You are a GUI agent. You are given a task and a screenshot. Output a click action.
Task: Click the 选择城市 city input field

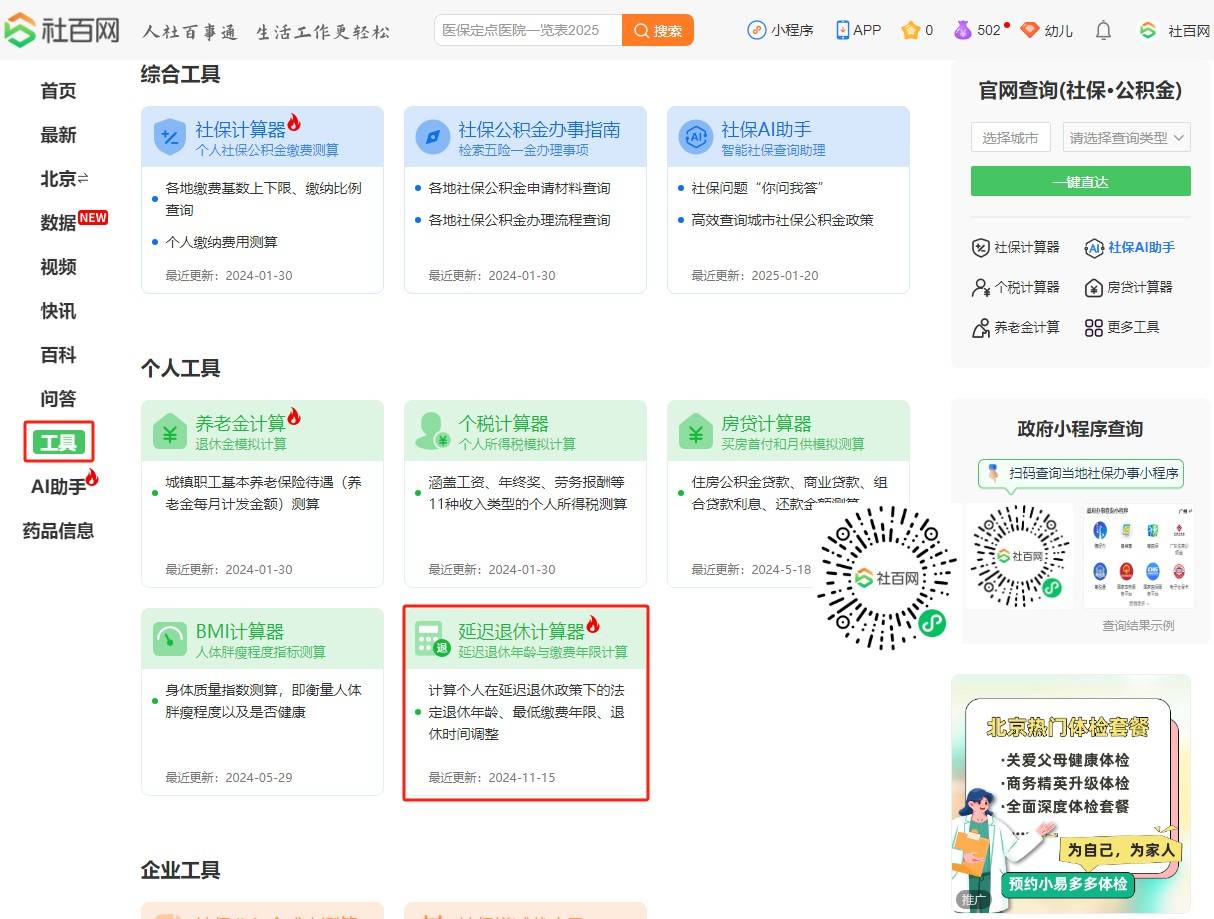1011,138
